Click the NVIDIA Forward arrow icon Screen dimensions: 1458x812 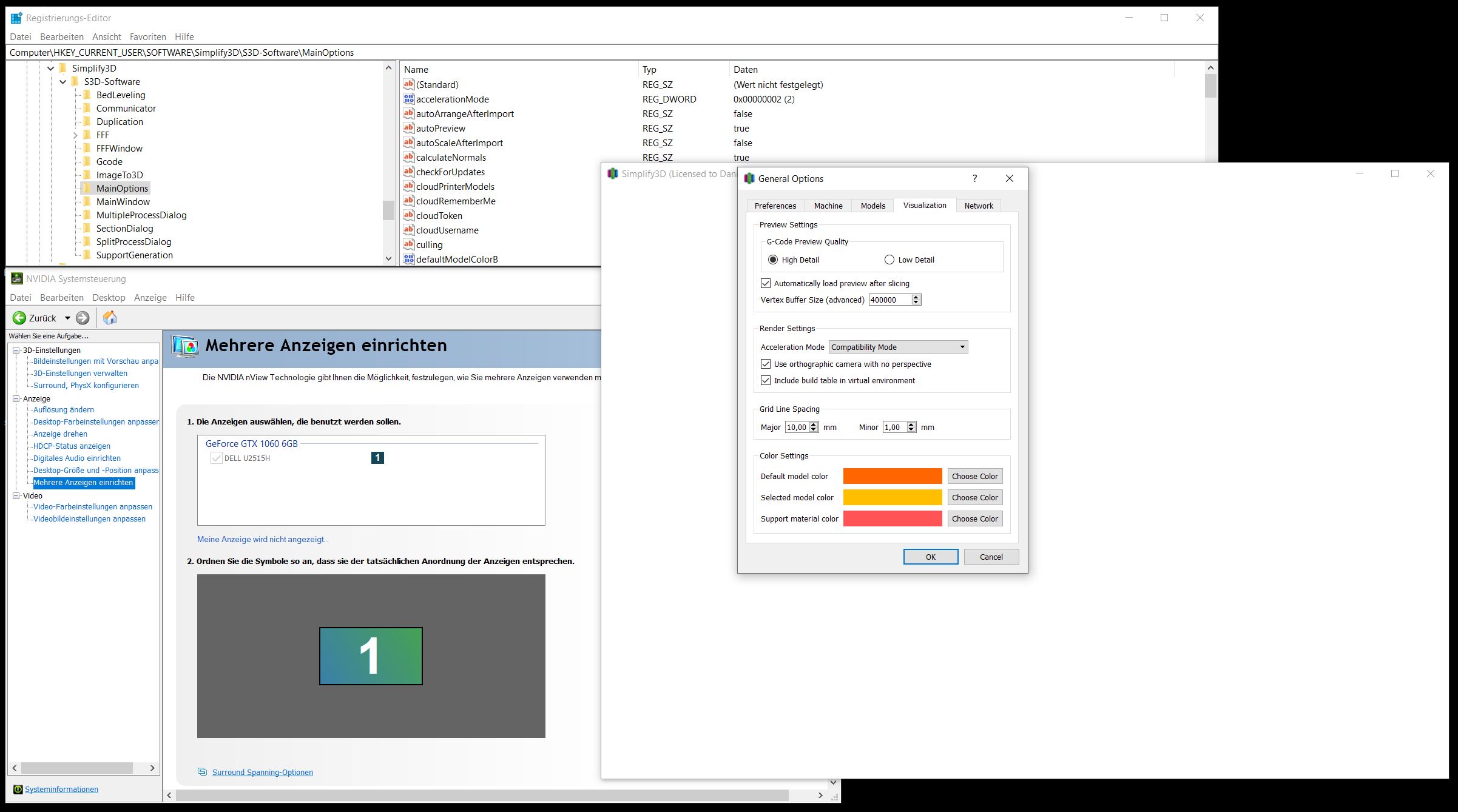(x=83, y=318)
